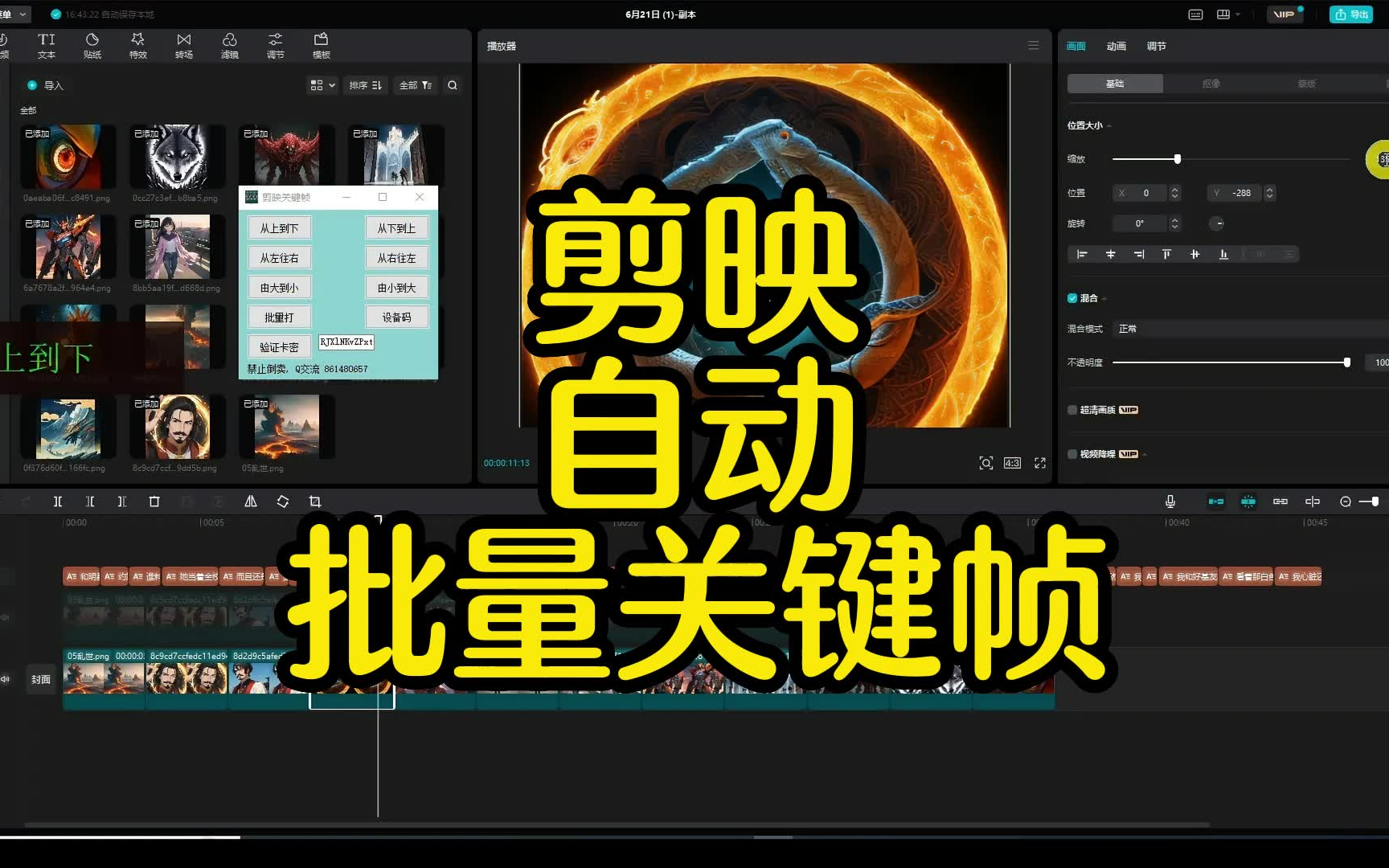
Task: Click the 封面 cover button on timeline
Action: (x=41, y=679)
